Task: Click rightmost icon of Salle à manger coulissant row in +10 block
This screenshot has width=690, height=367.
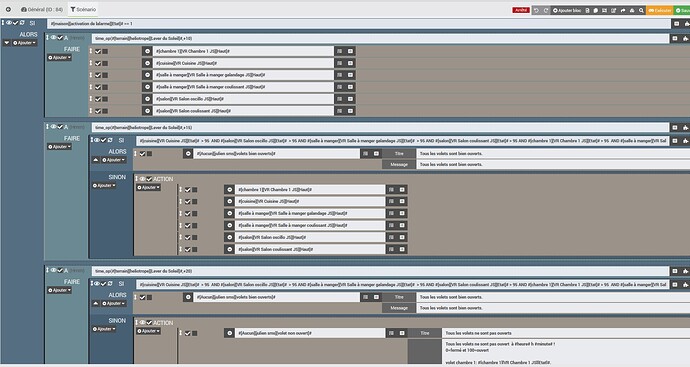Action: pos(350,87)
